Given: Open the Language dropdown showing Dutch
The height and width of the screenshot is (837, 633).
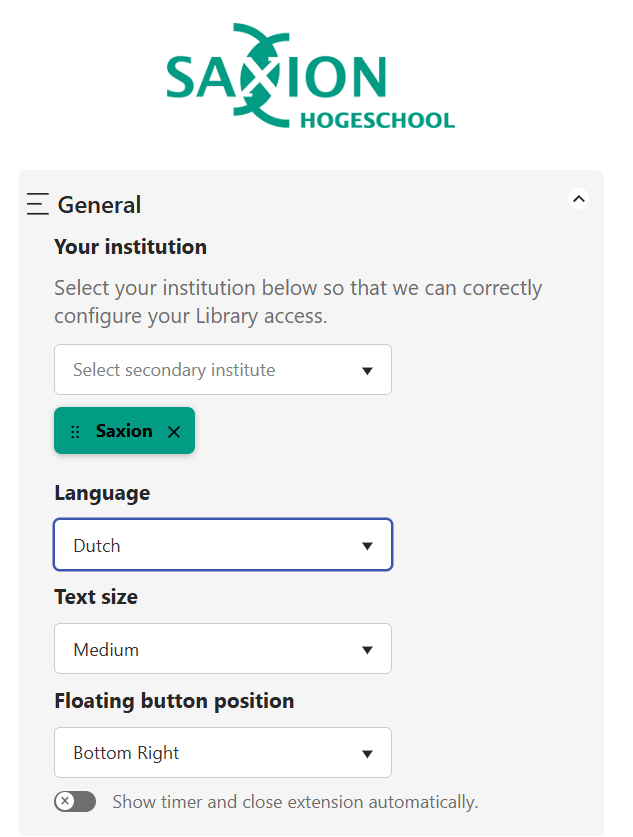Looking at the screenshot, I should (223, 544).
